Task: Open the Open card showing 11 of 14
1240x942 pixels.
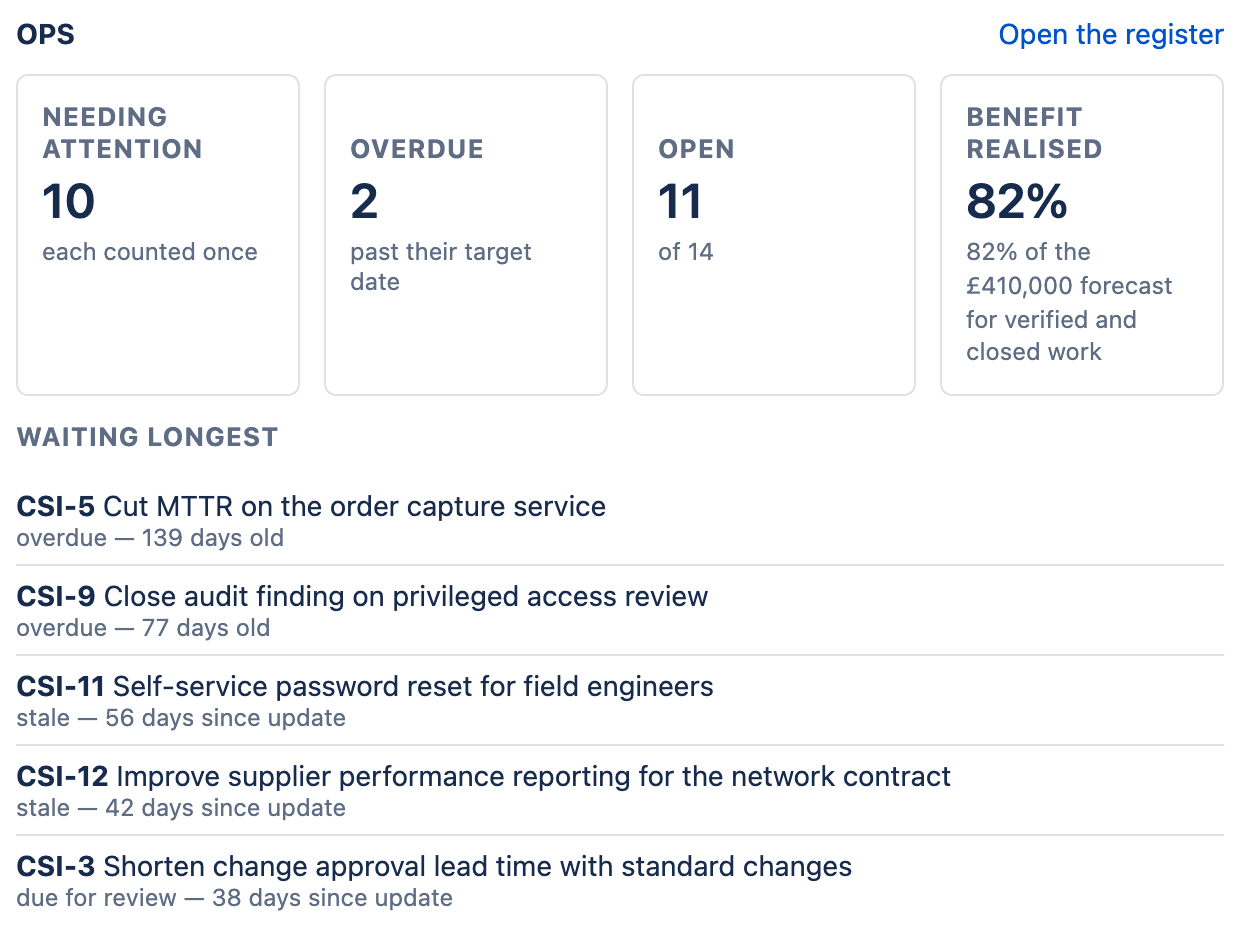Action: pyautogui.click(x=774, y=235)
